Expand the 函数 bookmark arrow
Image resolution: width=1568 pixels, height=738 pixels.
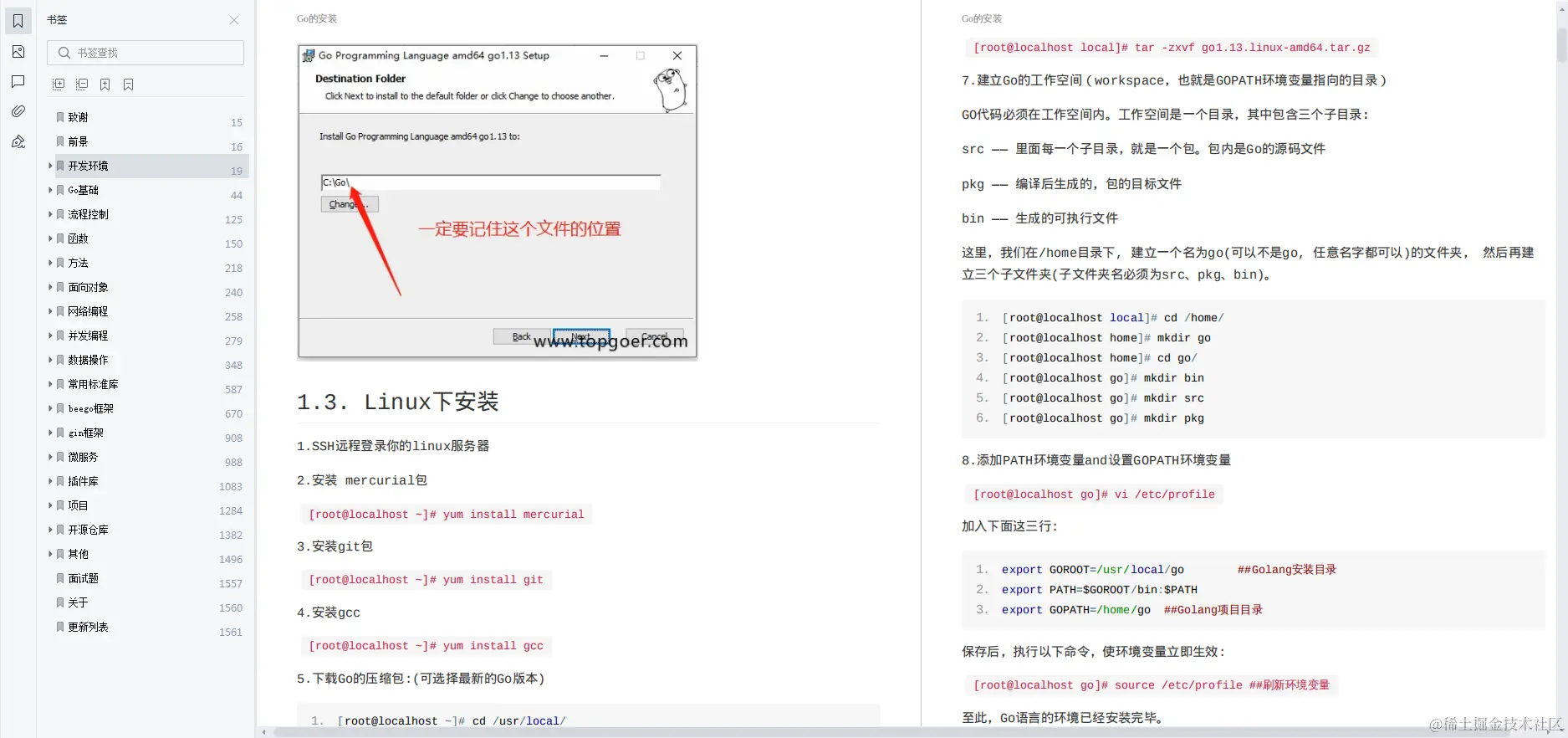(x=50, y=238)
